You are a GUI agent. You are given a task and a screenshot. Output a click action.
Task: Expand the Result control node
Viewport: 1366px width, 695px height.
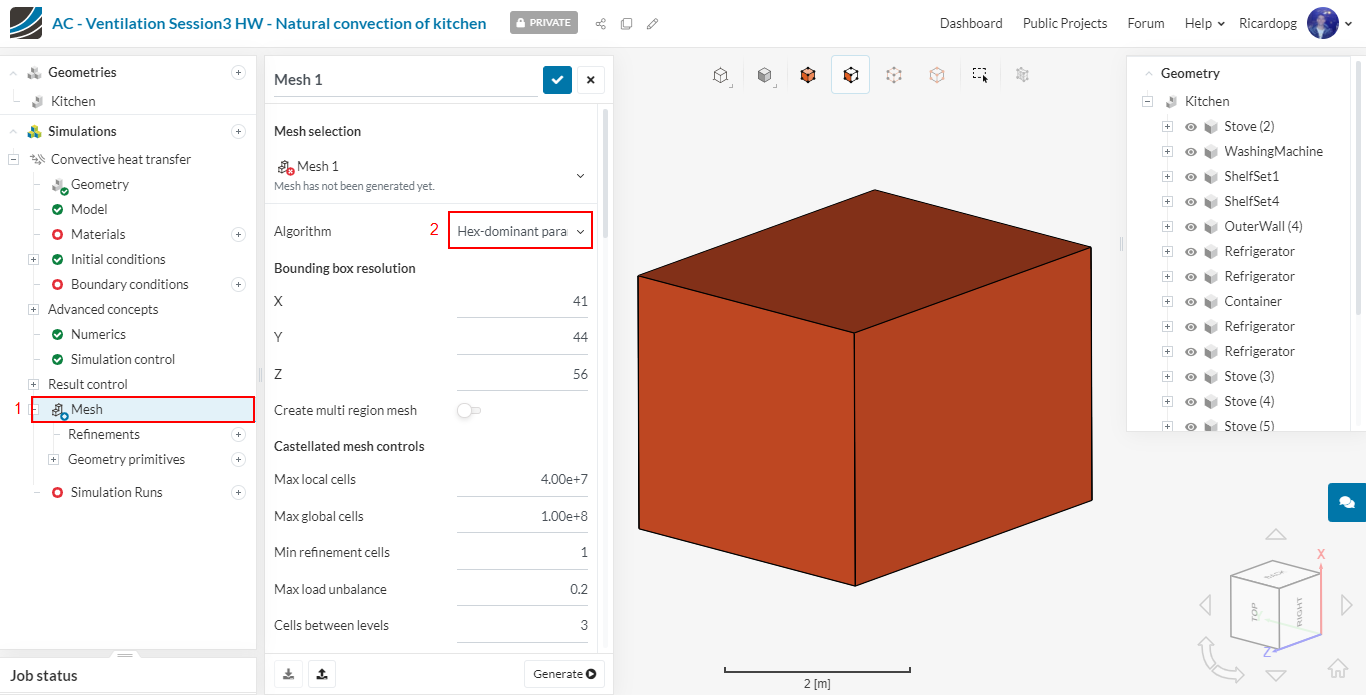click(x=33, y=384)
